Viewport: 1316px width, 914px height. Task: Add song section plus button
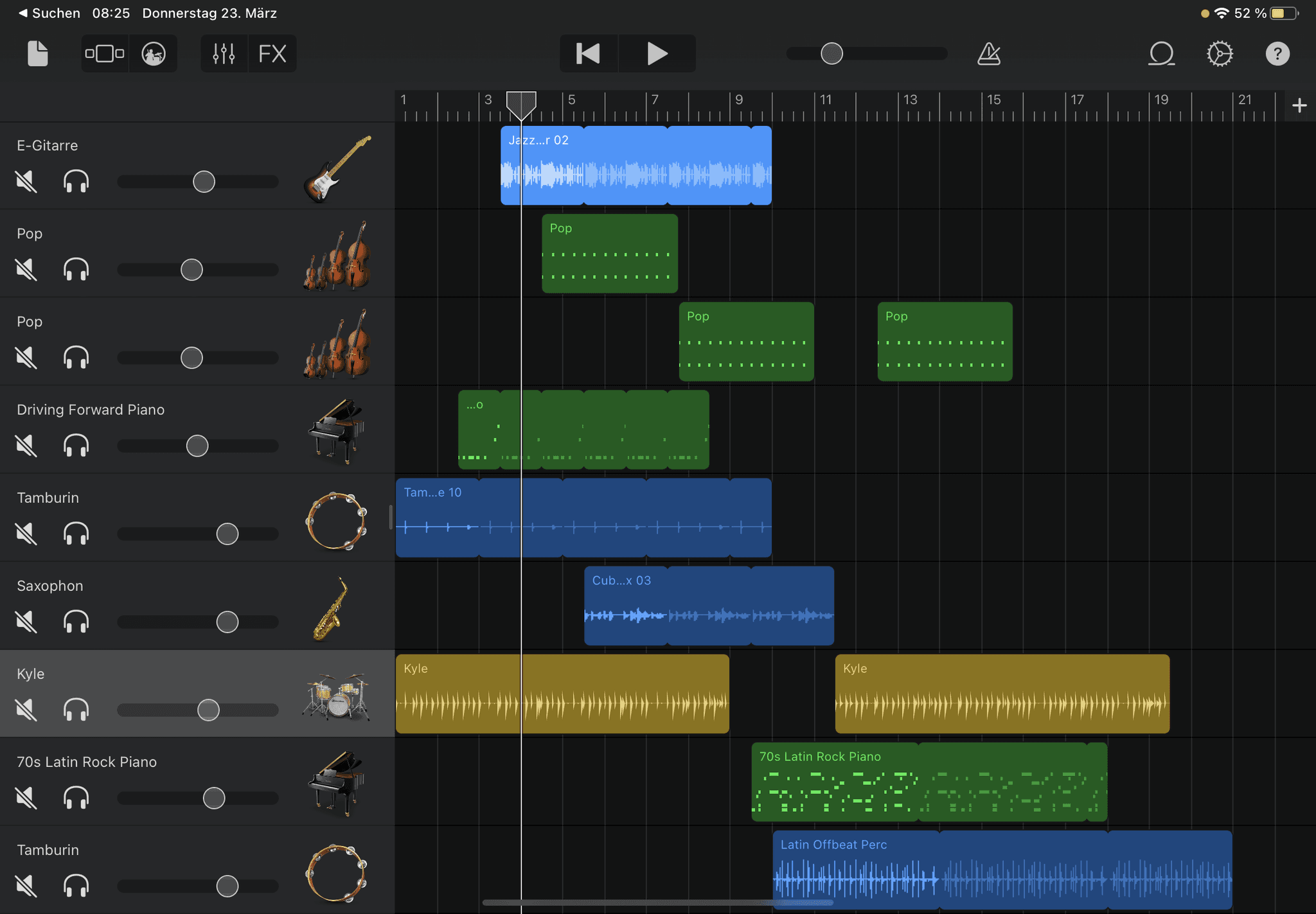pyautogui.click(x=1299, y=105)
